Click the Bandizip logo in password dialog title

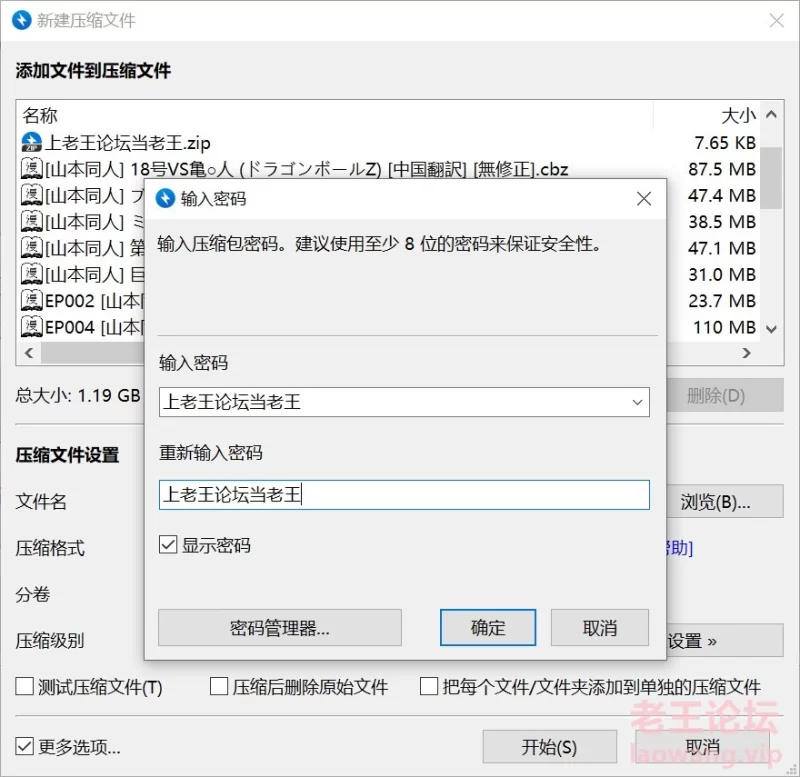point(165,198)
